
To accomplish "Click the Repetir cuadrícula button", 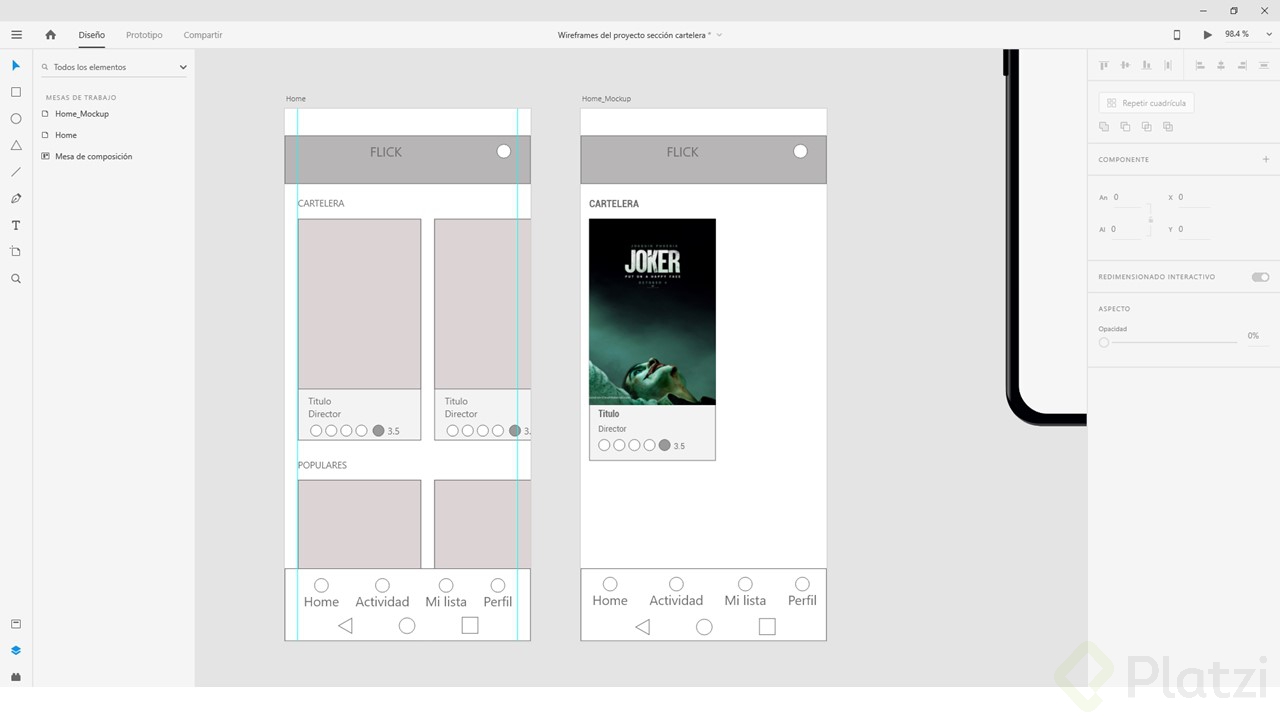I will point(1146,103).
